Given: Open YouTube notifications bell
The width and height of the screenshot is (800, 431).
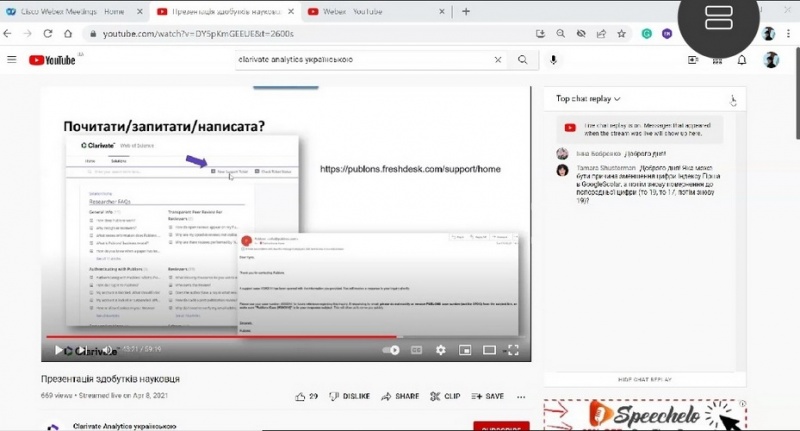Looking at the screenshot, I should pyautogui.click(x=742, y=60).
